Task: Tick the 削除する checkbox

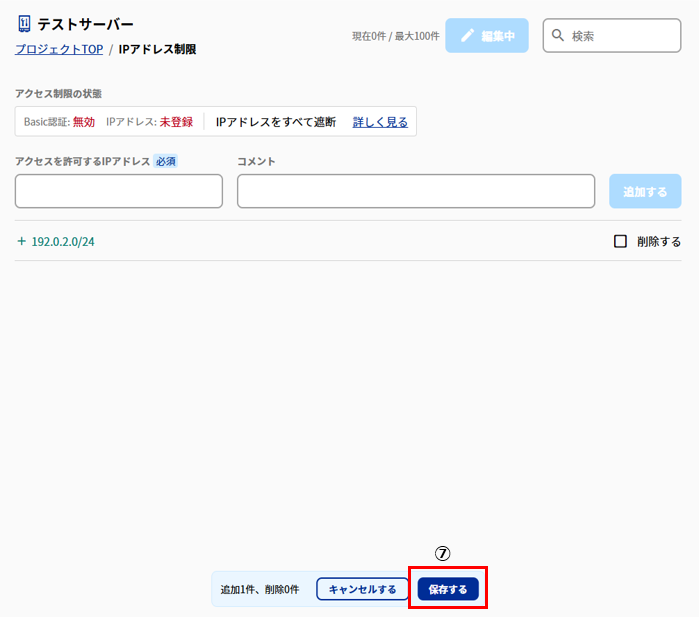Action: pos(620,241)
